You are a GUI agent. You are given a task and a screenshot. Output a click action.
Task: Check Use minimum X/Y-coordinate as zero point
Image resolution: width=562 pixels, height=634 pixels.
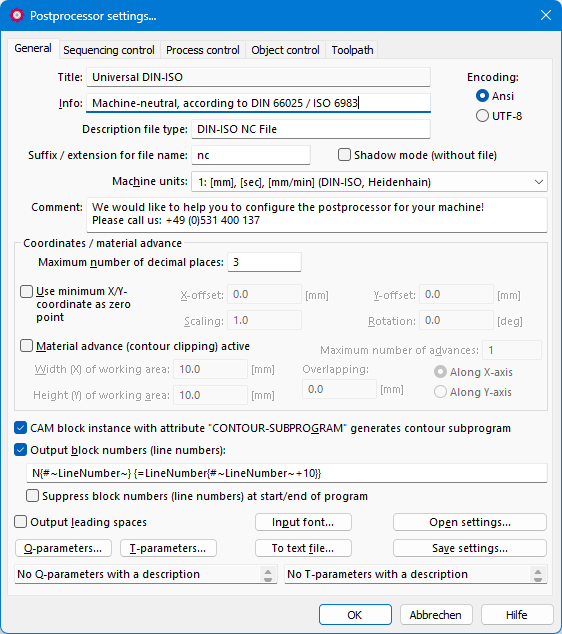click(27, 291)
